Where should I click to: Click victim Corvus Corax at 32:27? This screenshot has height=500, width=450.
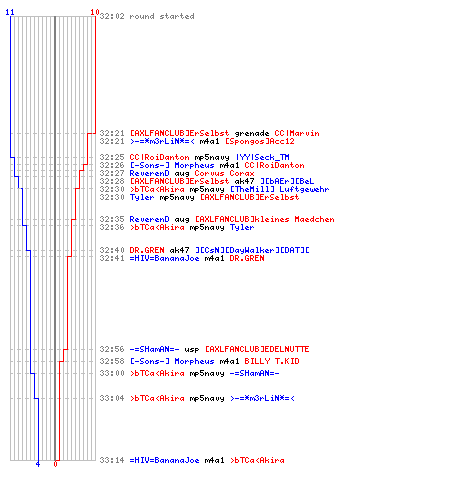click(224, 173)
